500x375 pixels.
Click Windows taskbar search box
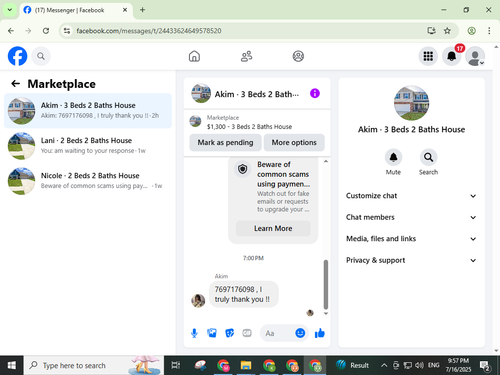click(94, 365)
